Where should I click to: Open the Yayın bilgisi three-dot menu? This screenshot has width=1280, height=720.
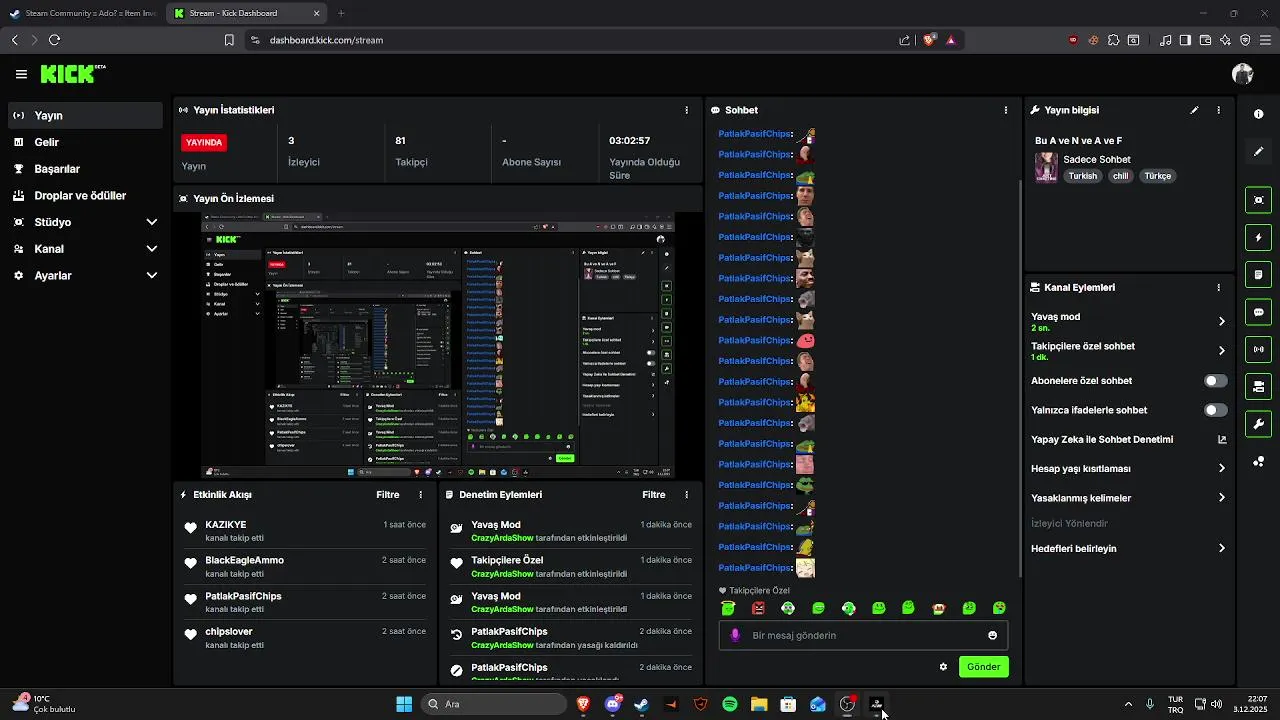click(x=1218, y=110)
